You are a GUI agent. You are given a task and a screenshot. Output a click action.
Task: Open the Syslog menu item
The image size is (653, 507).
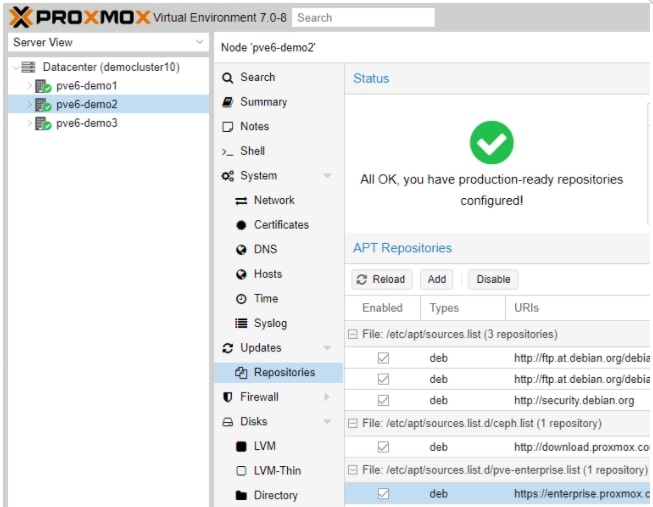point(279,323)
